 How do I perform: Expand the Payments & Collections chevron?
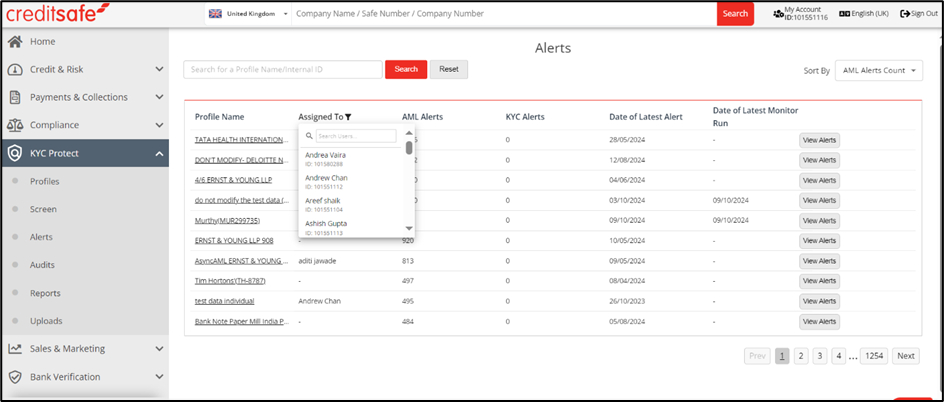click(x=159, y=97)
